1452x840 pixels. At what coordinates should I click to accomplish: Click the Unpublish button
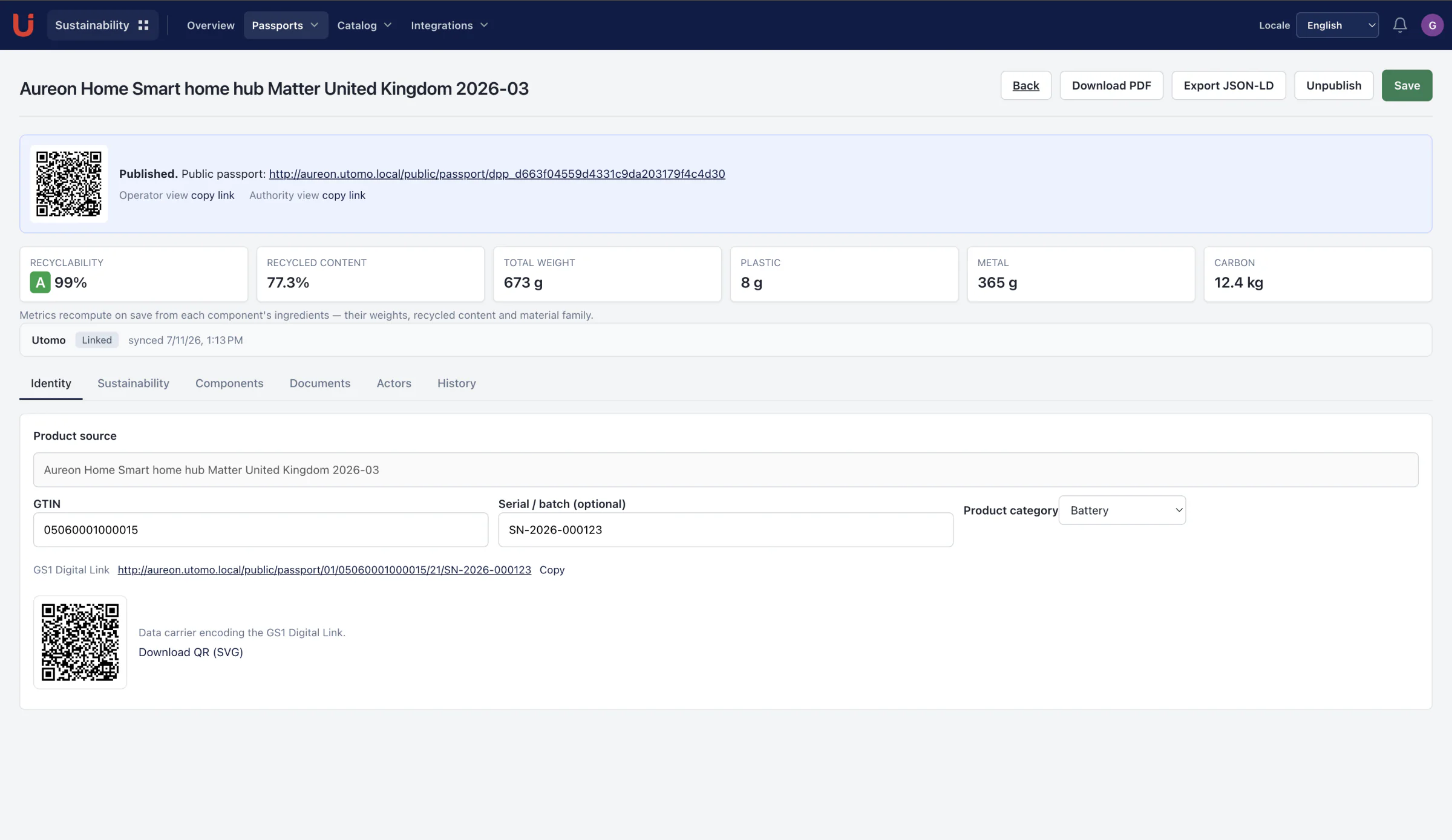pyautogui.click(x=1334, y=85)
